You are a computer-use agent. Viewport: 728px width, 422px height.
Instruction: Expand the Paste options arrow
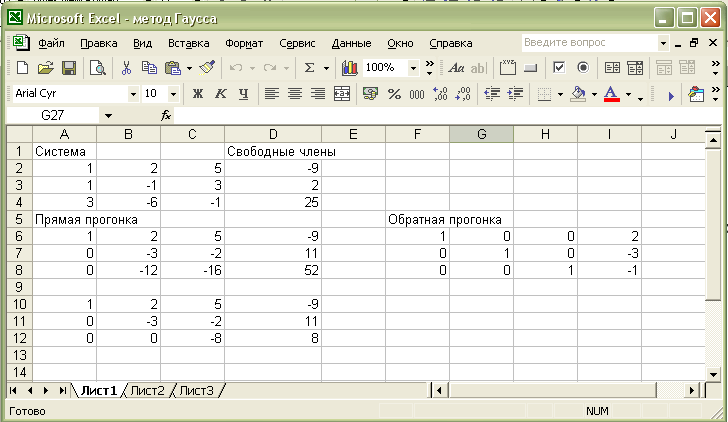189,68
